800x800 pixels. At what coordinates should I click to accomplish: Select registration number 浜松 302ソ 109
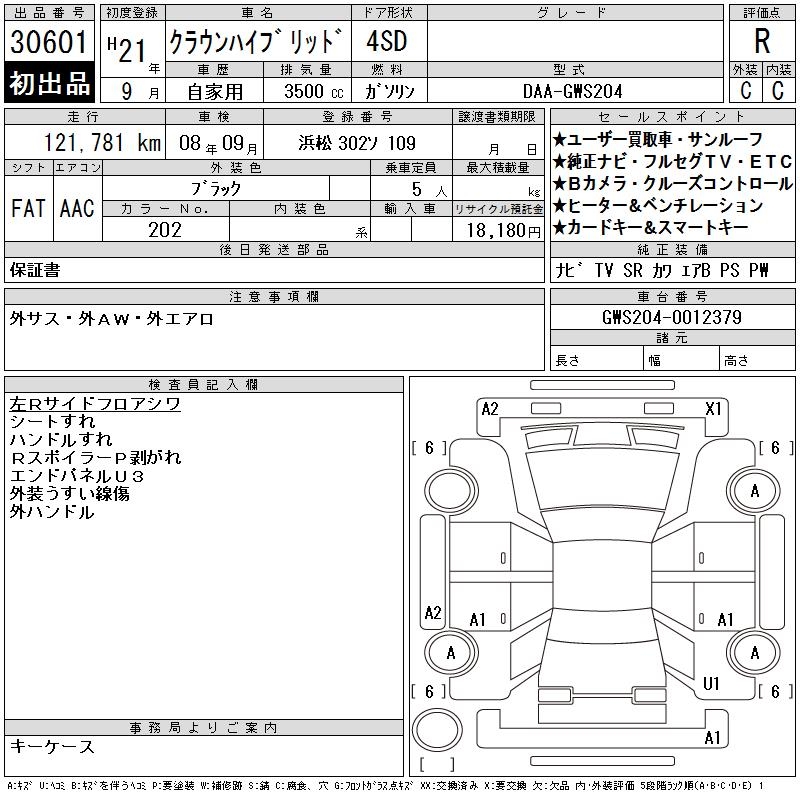[357, 143]
